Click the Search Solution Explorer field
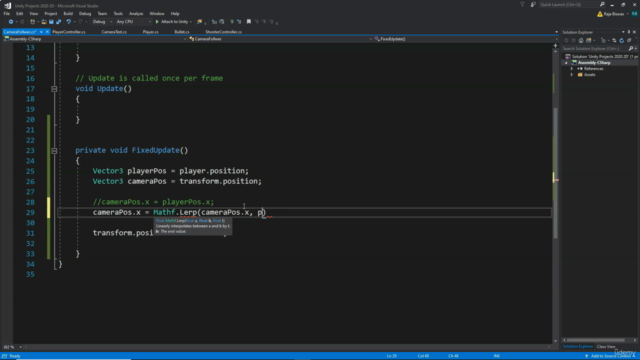The width and height of the screenshot is (640, 360). pos(595,49)
